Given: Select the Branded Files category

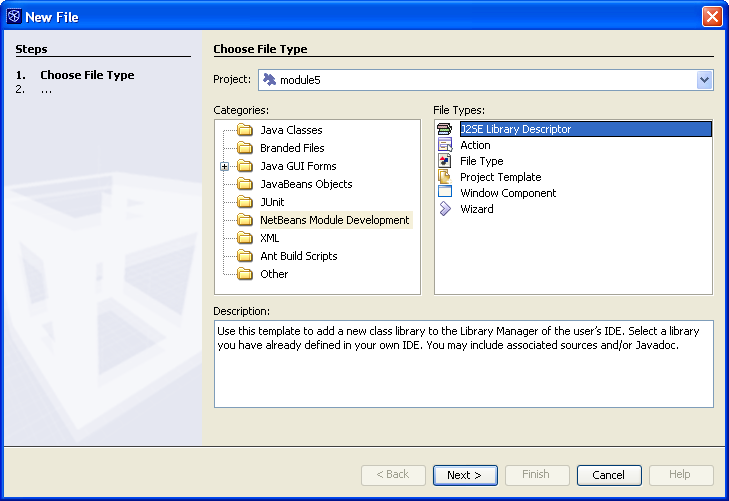Looking at the screenshot, I should click(292, 148).
